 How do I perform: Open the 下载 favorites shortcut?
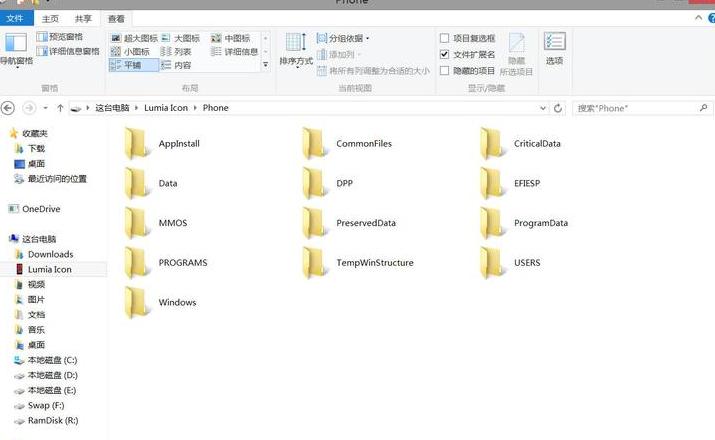(30, 148)
